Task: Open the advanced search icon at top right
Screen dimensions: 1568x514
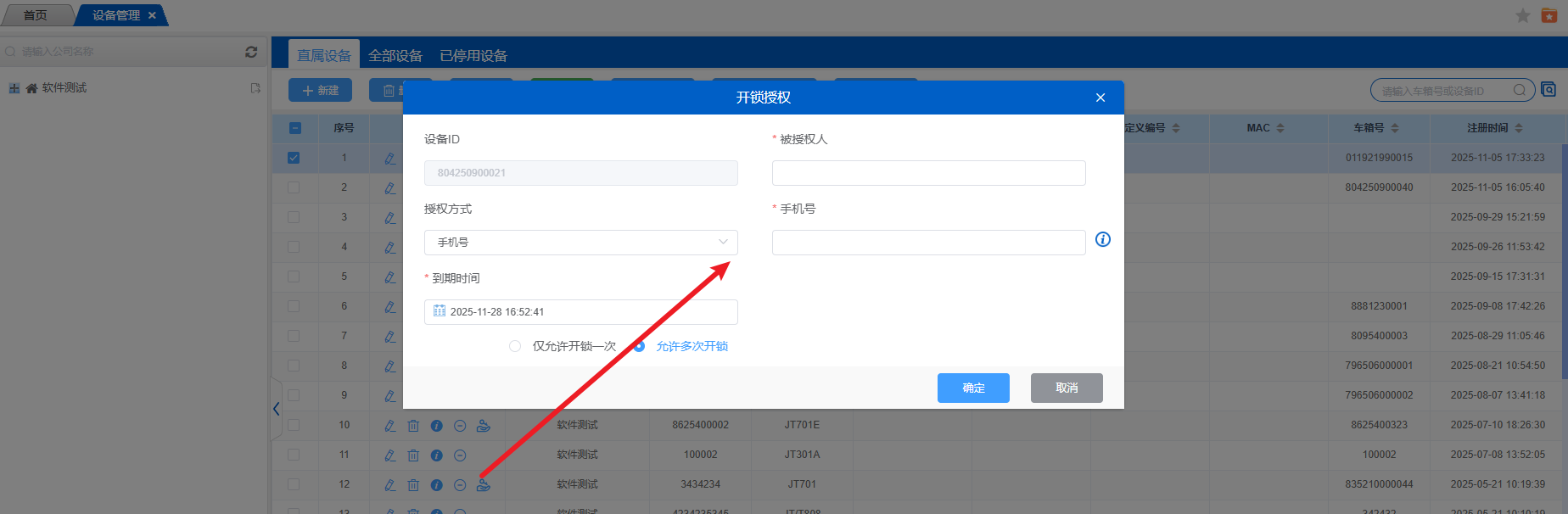Action: [x=1548, y=90]
